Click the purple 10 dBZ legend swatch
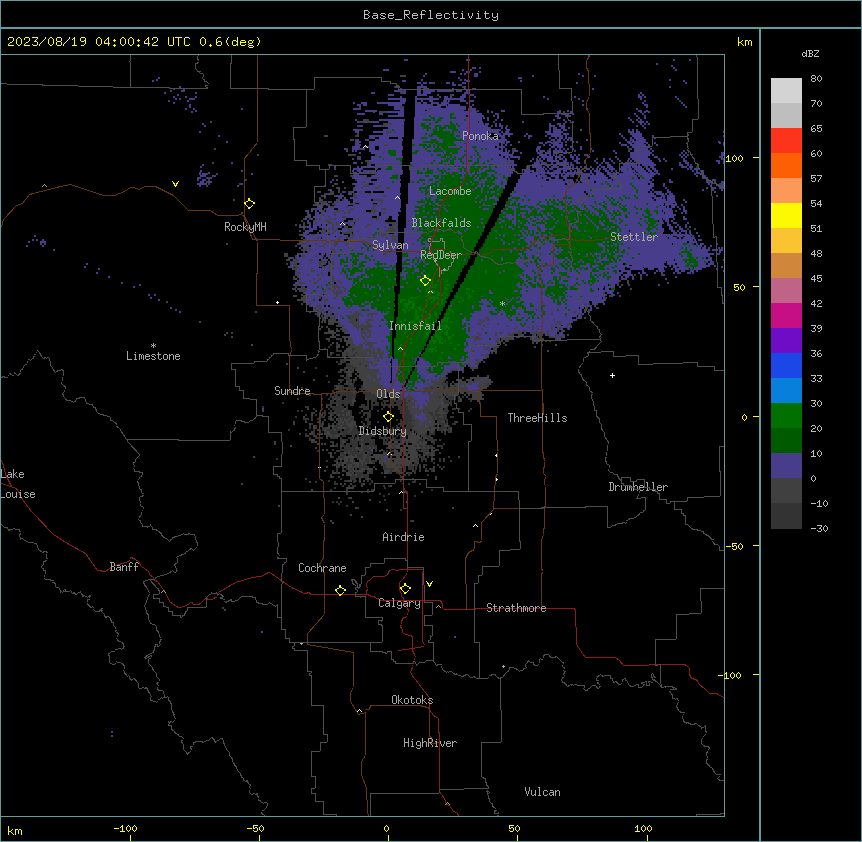Viewport: 862px width, 842px height. tap(786, 465)
